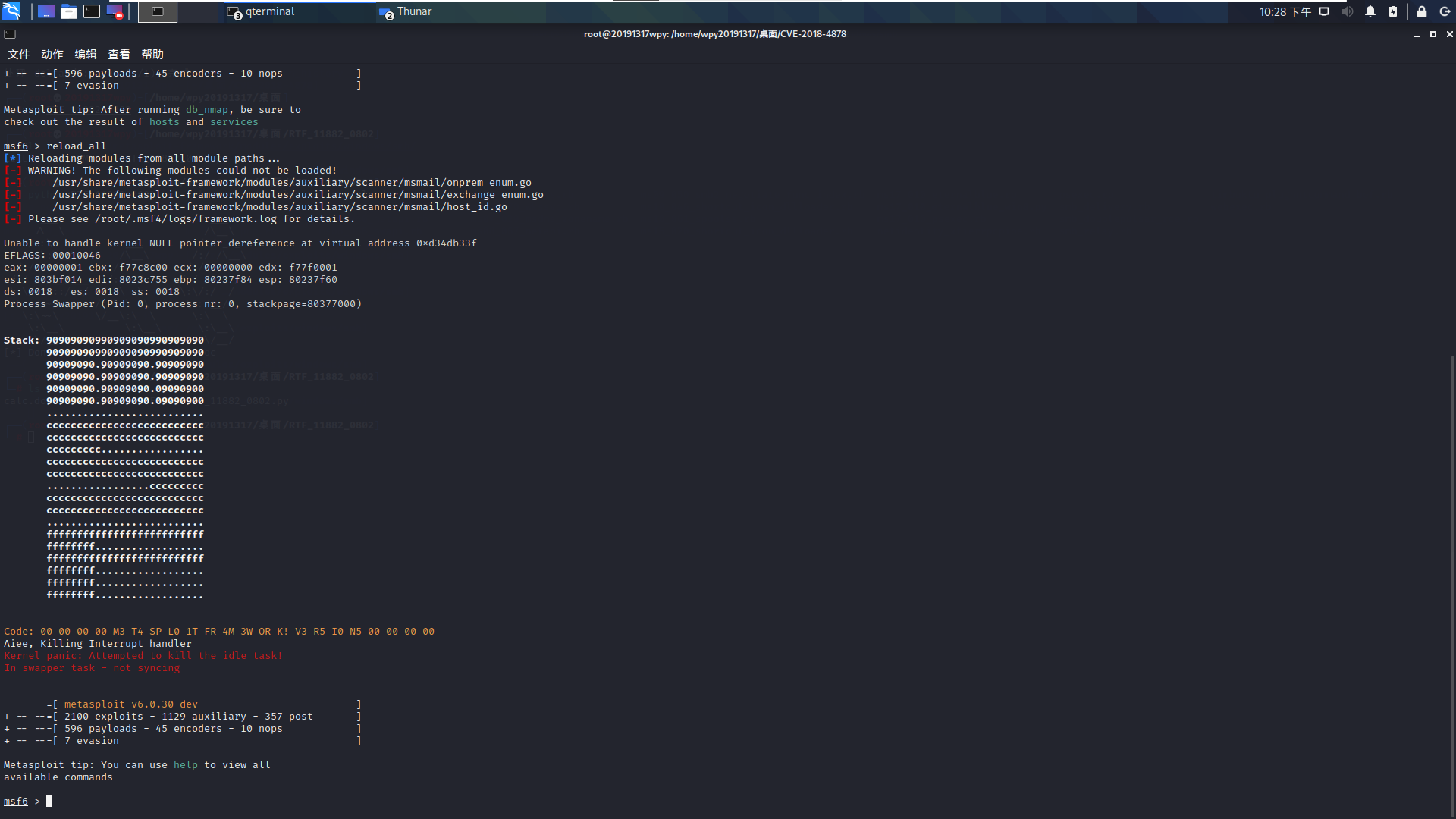The width and height of the screenshot is (1456, 819).
Task: Click the log out icon
Action: click(x=1445, y=11)
